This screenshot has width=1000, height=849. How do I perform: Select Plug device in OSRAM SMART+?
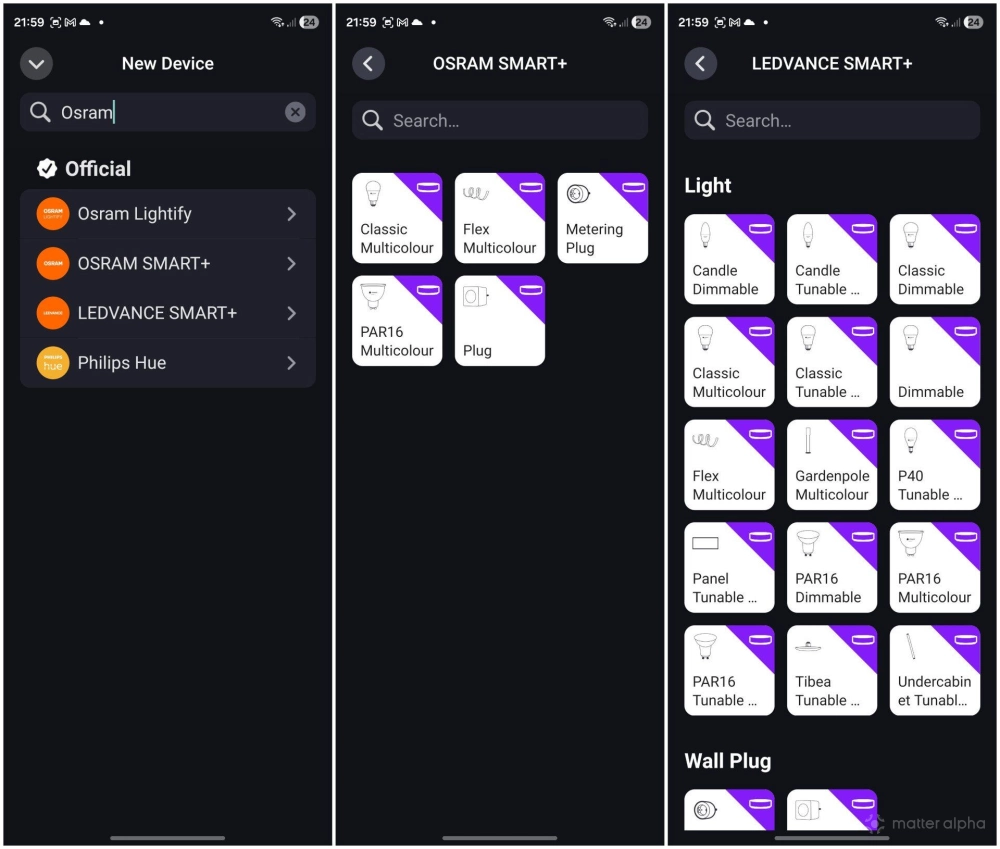point(500,321)
